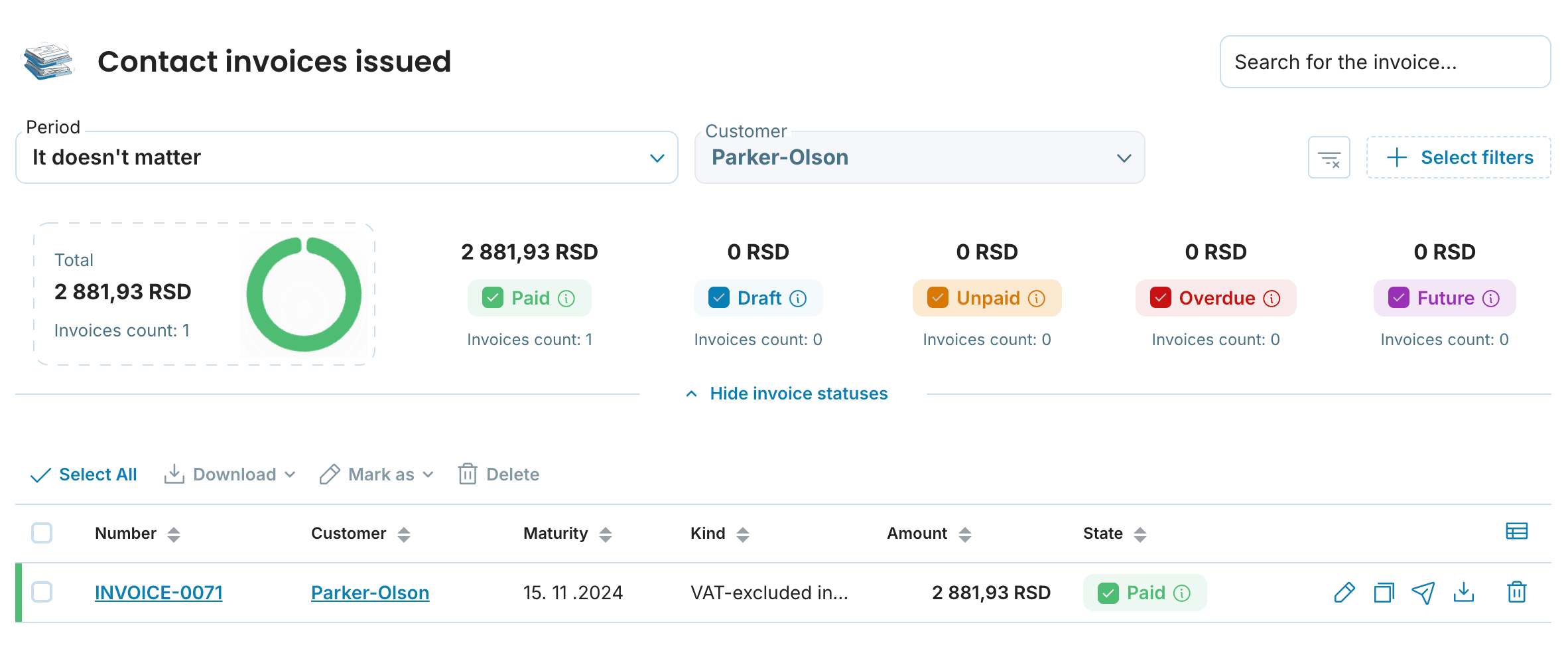Download INVOICE-0071 using the row download icon

point(1463,593)
